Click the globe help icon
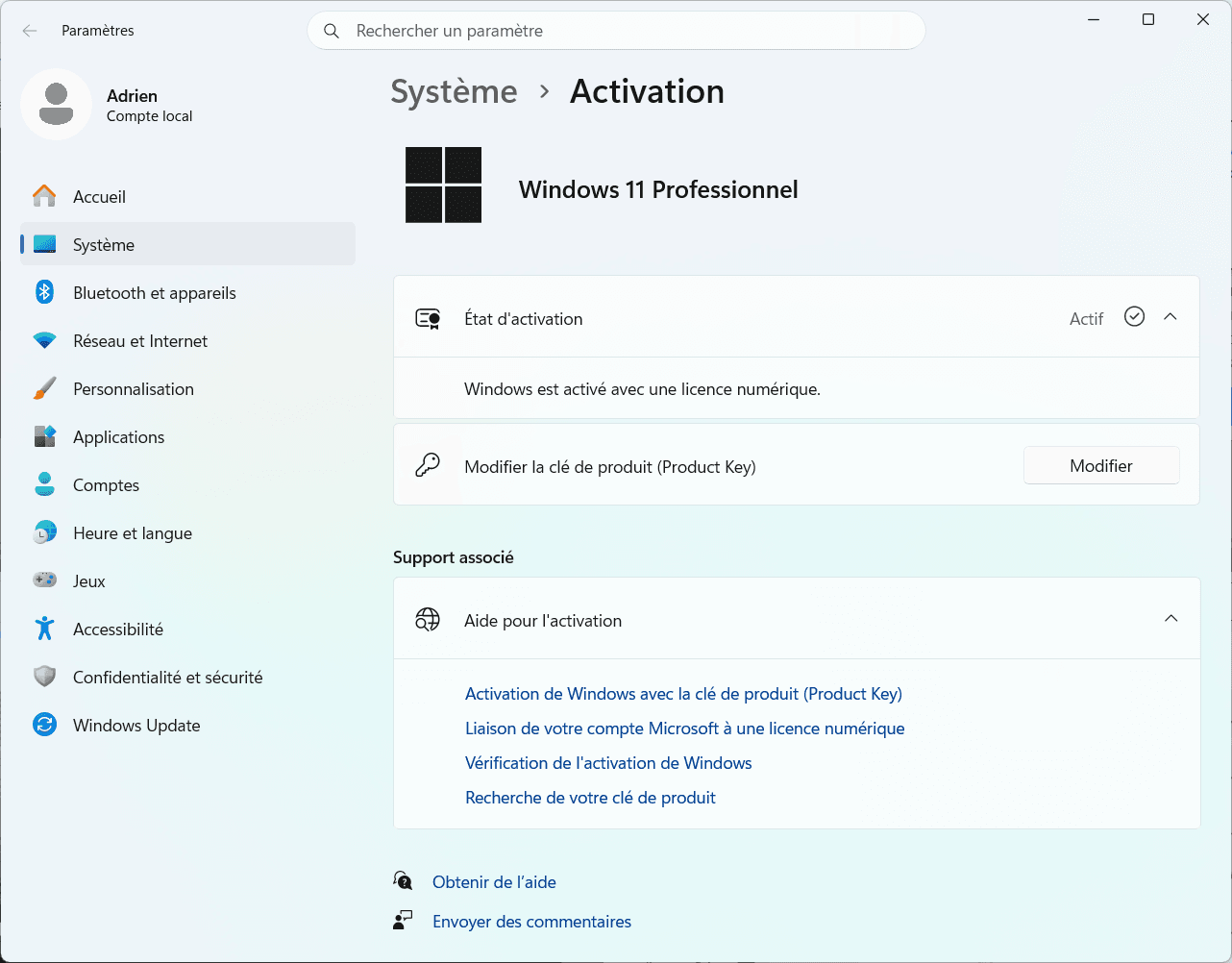This screenshot has width=1232, height=963. click(428, 619)
